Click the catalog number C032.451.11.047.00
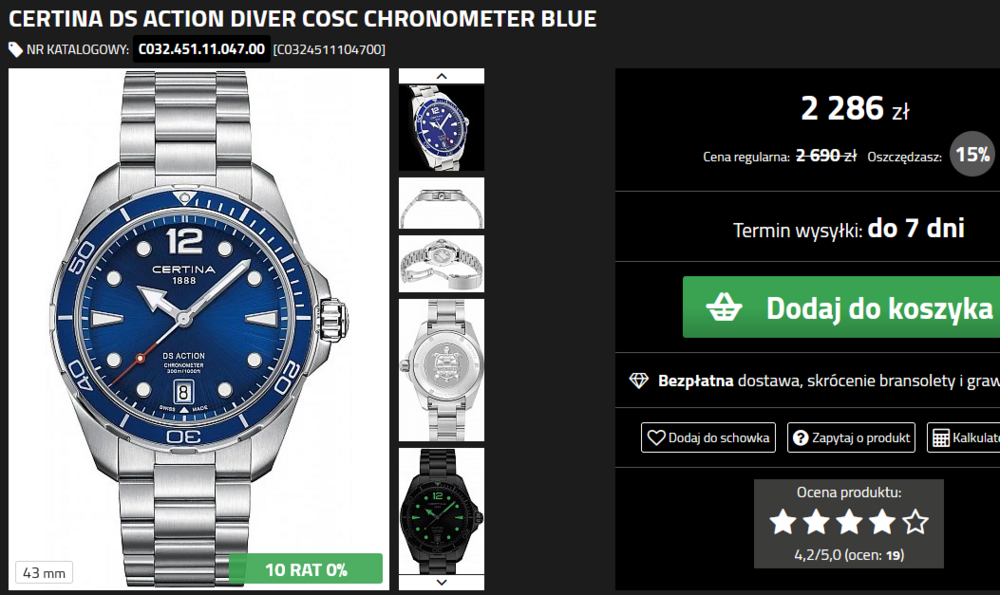This screenshot has height=595, width=1000. pyautogui.click(x=202, y=49)
